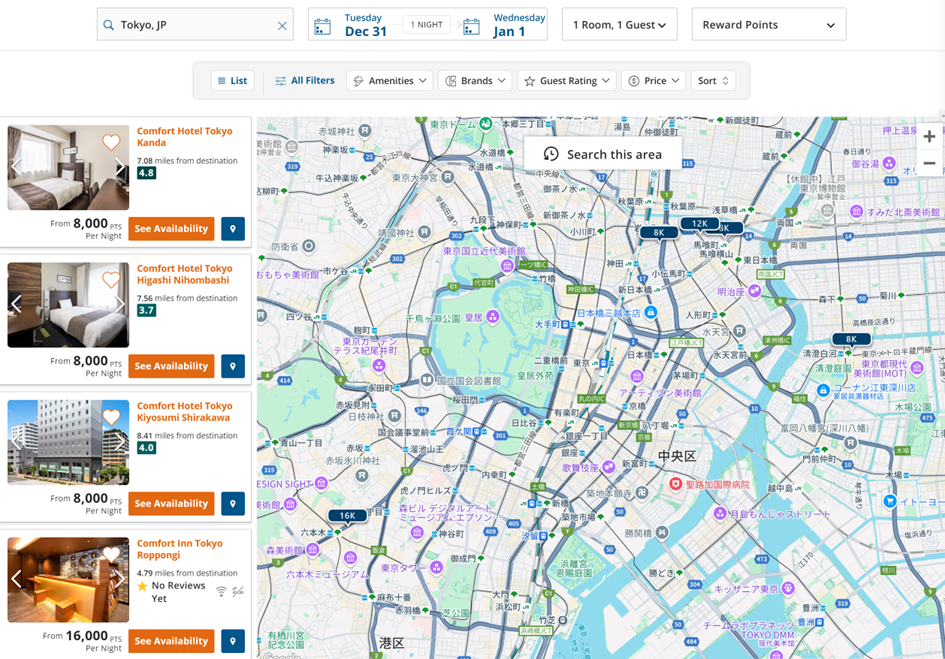This screenshot has height=659, width=945.
Task: See Availability for Higashi Nihombashi hotel
Action: pyautogui.click(x=171, y=366)
